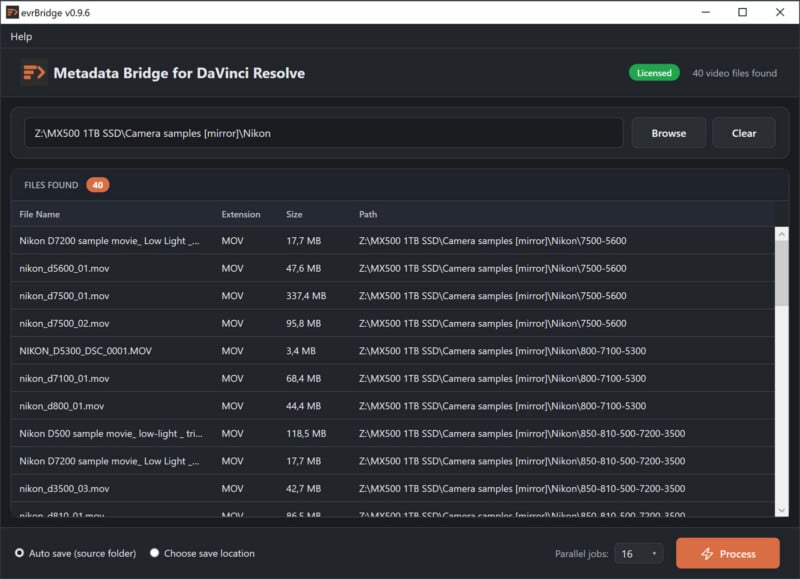The width and height of the screenshot is (800, 579).
Task: Click the evrBridge logo icon in the header
Action: (x=33, y=73)
